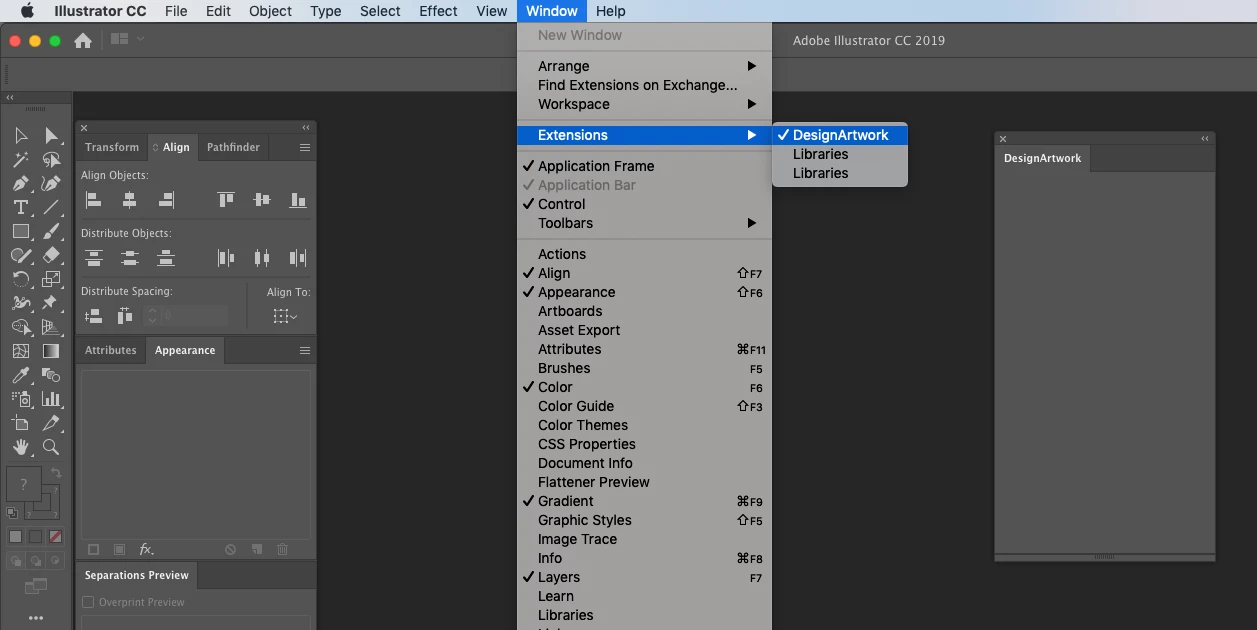Image resolution: width=1257 pixels, height=630 pixels.
Task: Select the Direct Selection tool
Action: point(52,136)
